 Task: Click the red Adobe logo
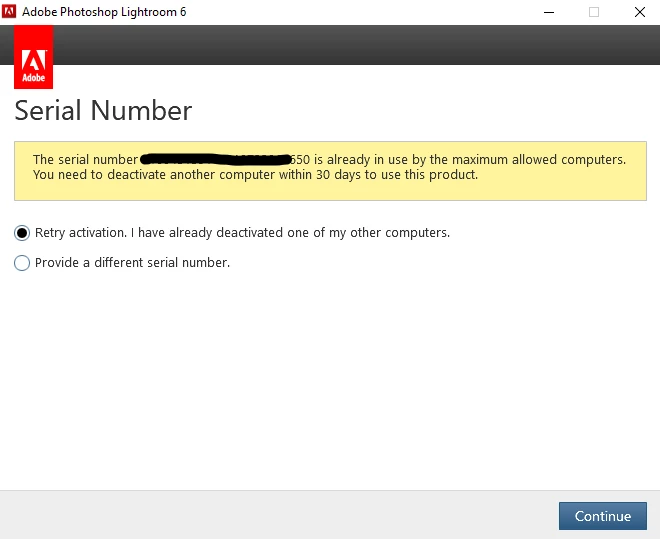click(x=34, y=57)
